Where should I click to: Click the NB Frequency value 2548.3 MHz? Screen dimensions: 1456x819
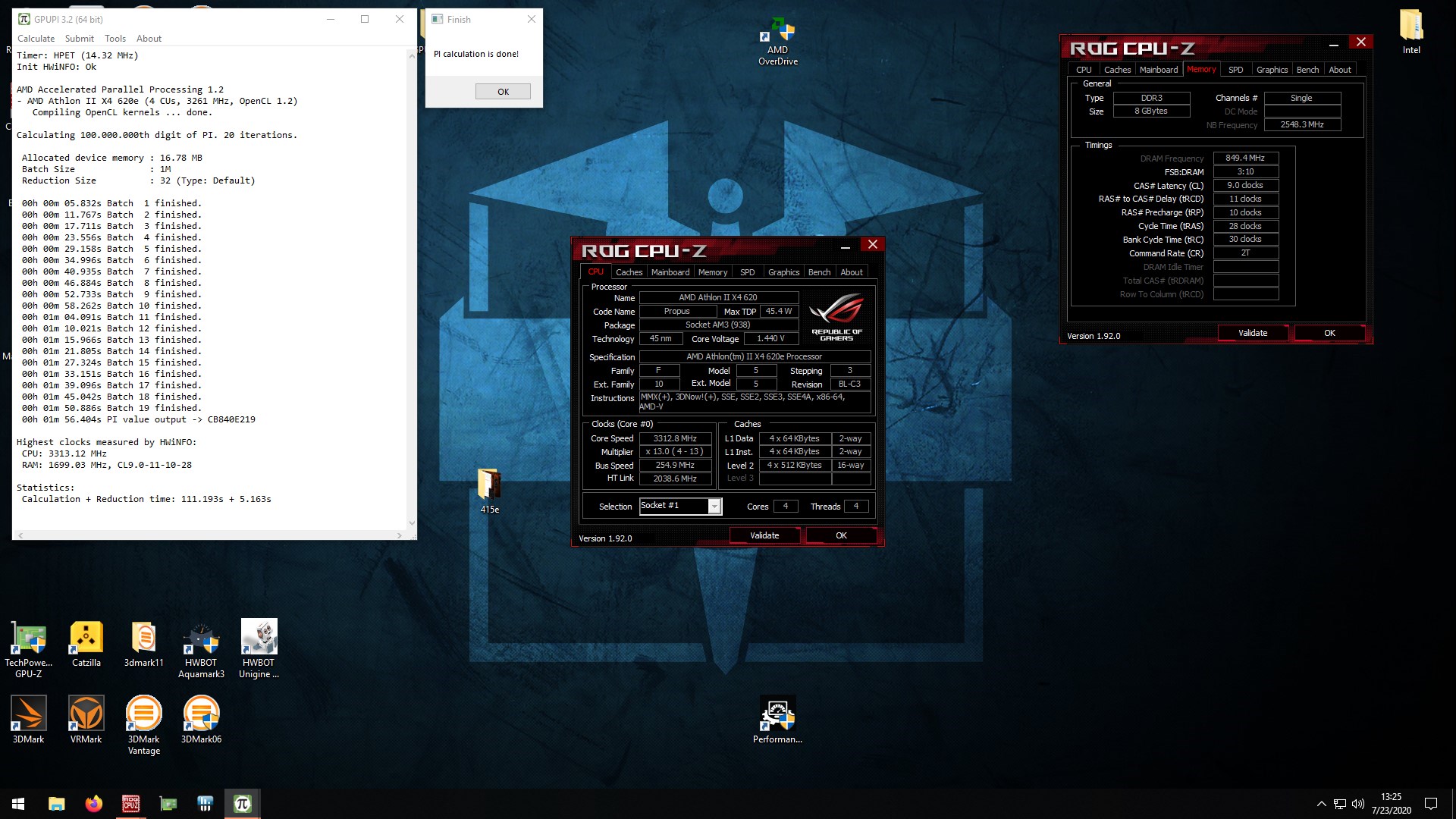coord(1302,125)
